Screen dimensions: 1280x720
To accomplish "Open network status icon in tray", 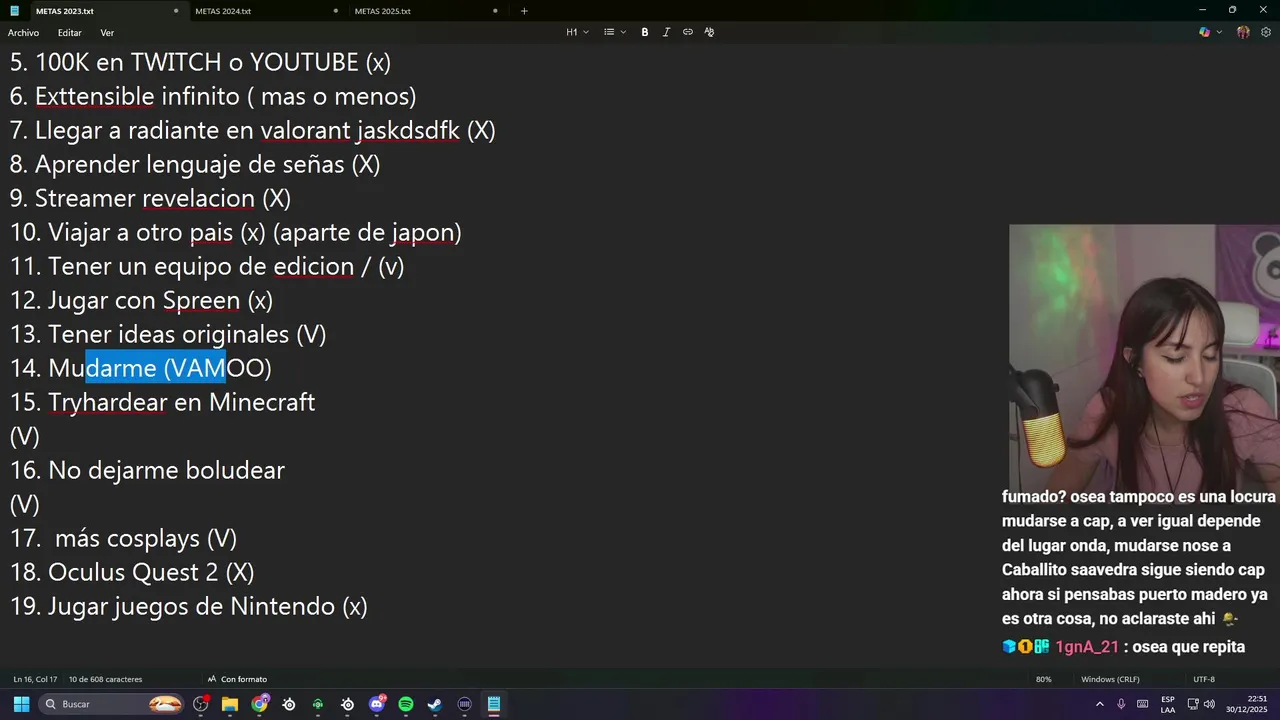I will point(1191,704).
